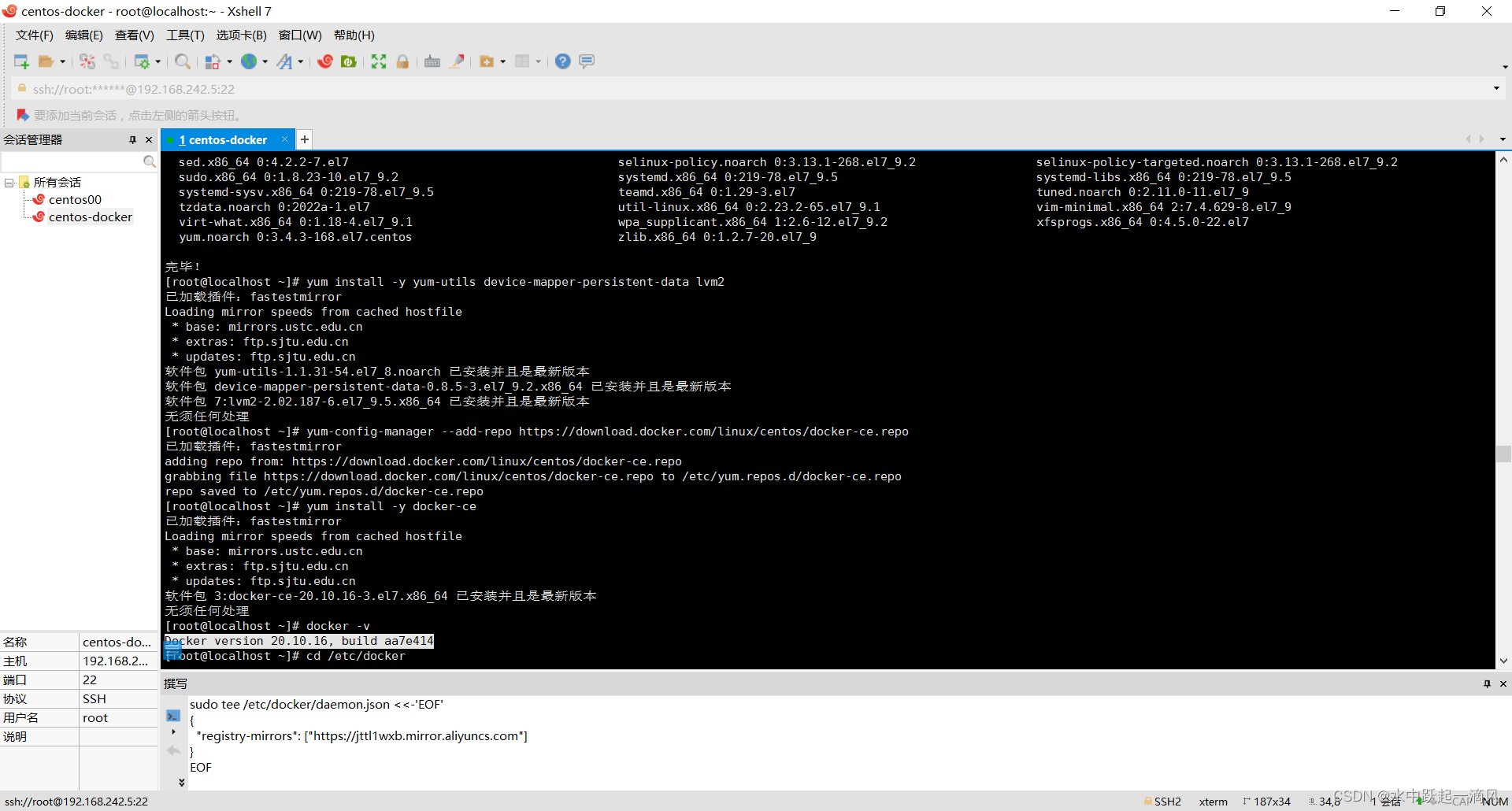Collapse the 所有会话 tree node
1512x811 pixels.
point(9,183)
